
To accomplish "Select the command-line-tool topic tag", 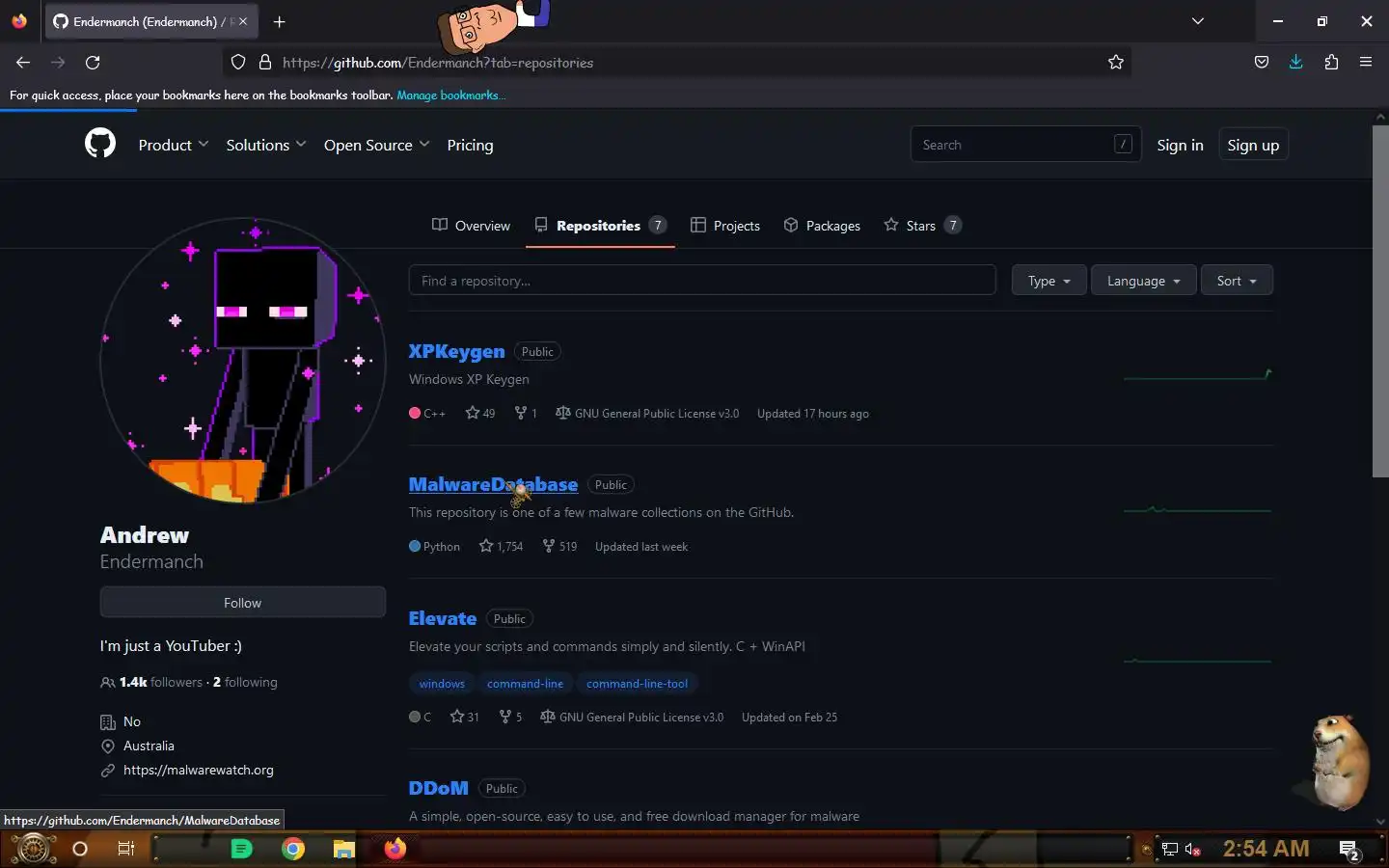I will click(637, 684).
